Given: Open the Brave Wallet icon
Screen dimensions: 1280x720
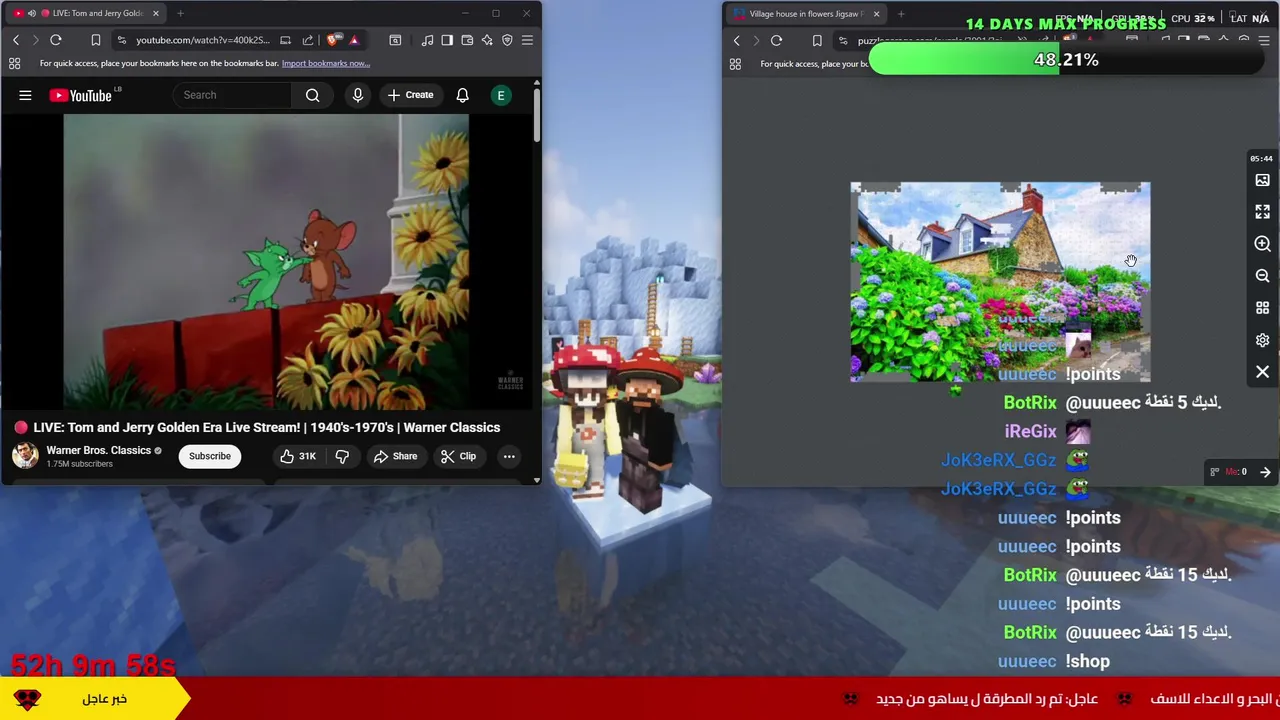Looking at the screenshot, I should 467,40.
